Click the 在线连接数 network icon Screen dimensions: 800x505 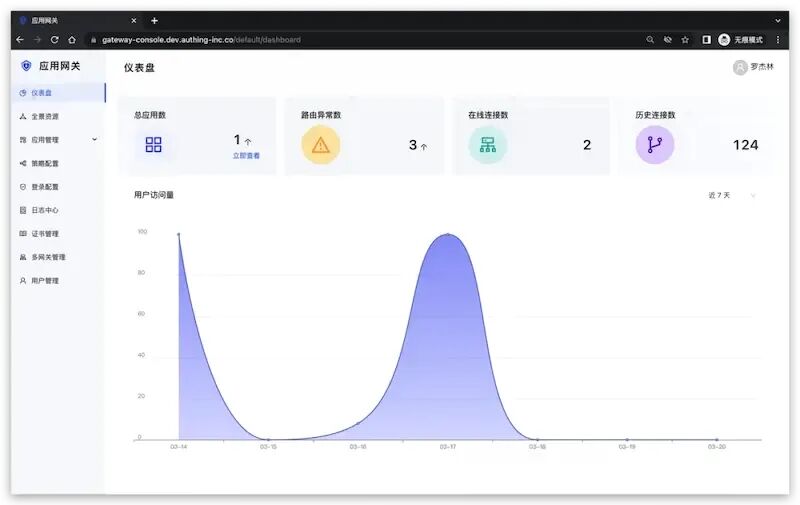coord(488,145)
